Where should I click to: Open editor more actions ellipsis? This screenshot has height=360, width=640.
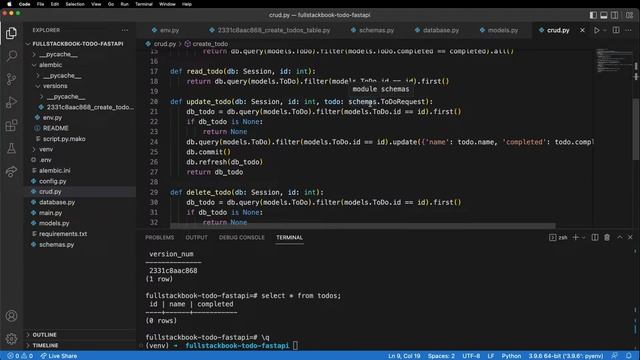tap(629, 30)
